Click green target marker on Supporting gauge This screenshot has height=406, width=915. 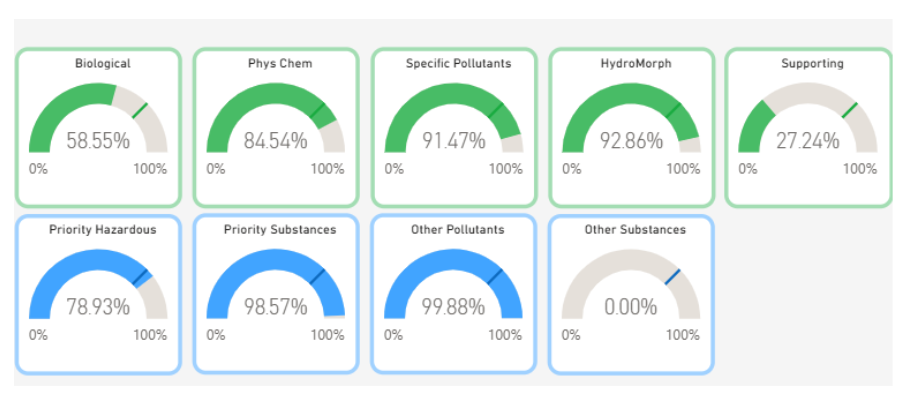pyautogui.click(x=850, y=110)
